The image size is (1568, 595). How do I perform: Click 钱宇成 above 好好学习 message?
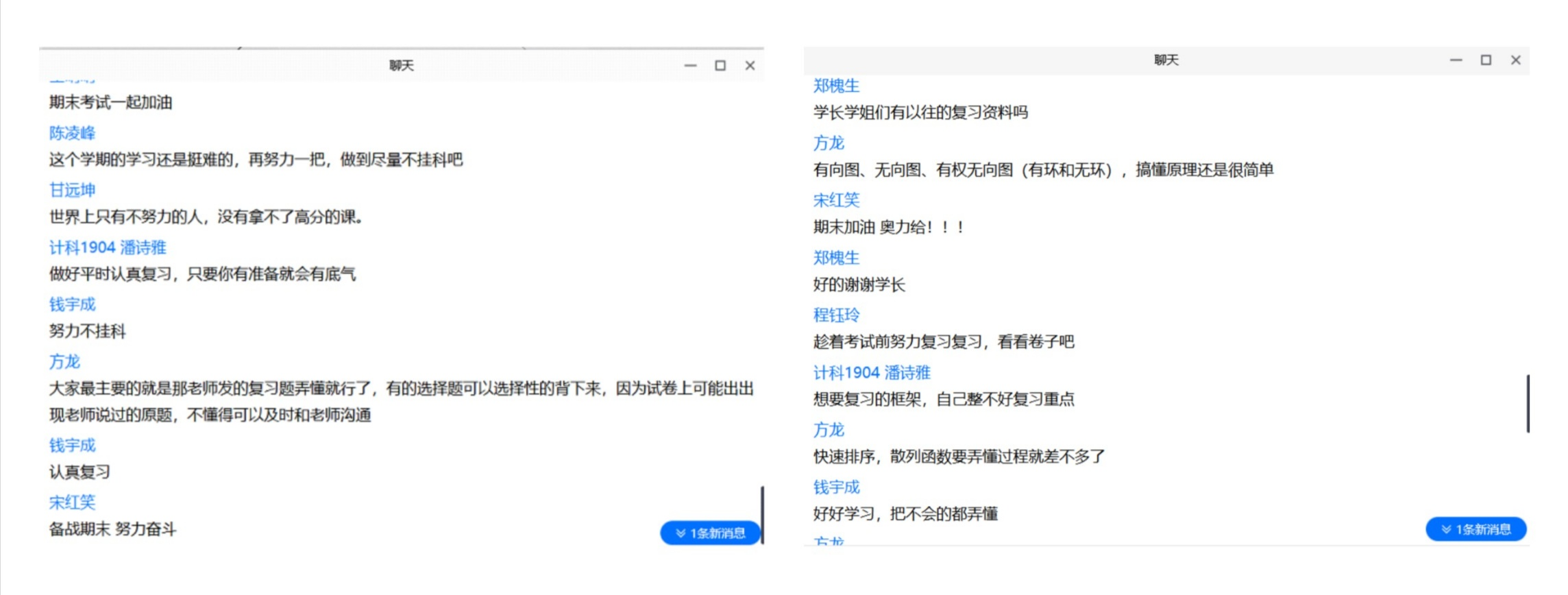[836, 487]
